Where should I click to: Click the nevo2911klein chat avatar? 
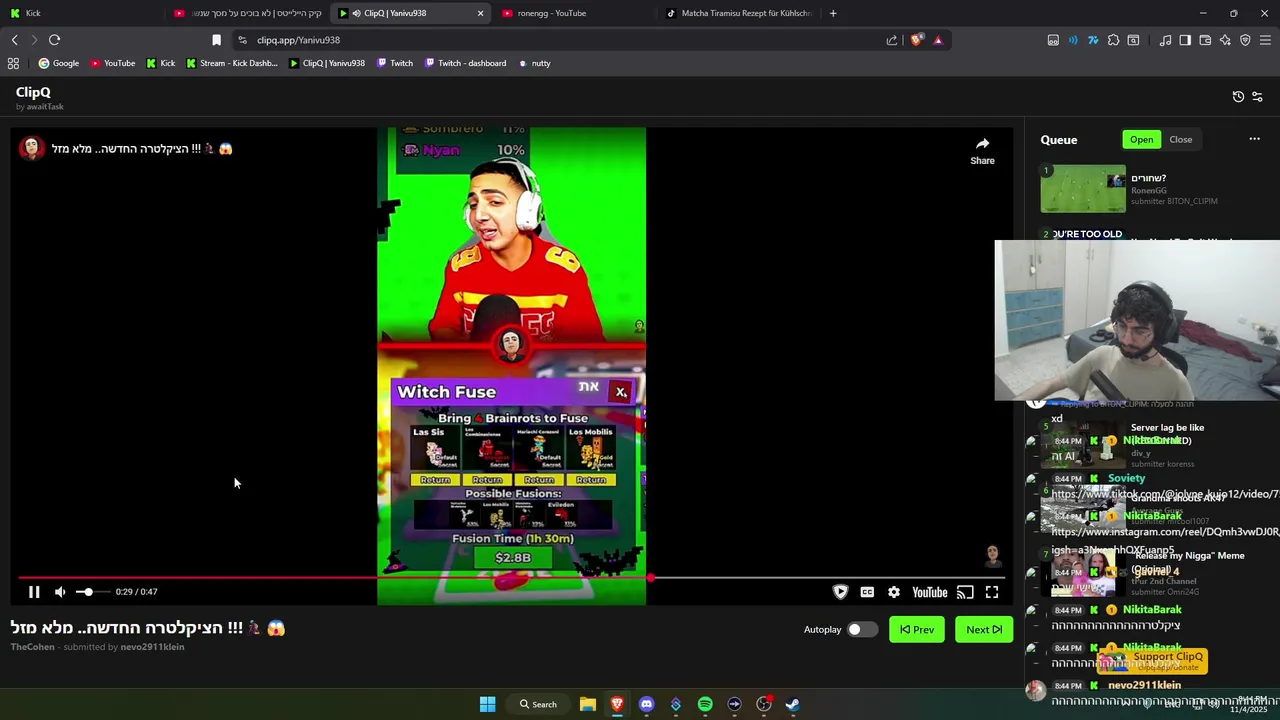coord(1035,690)
